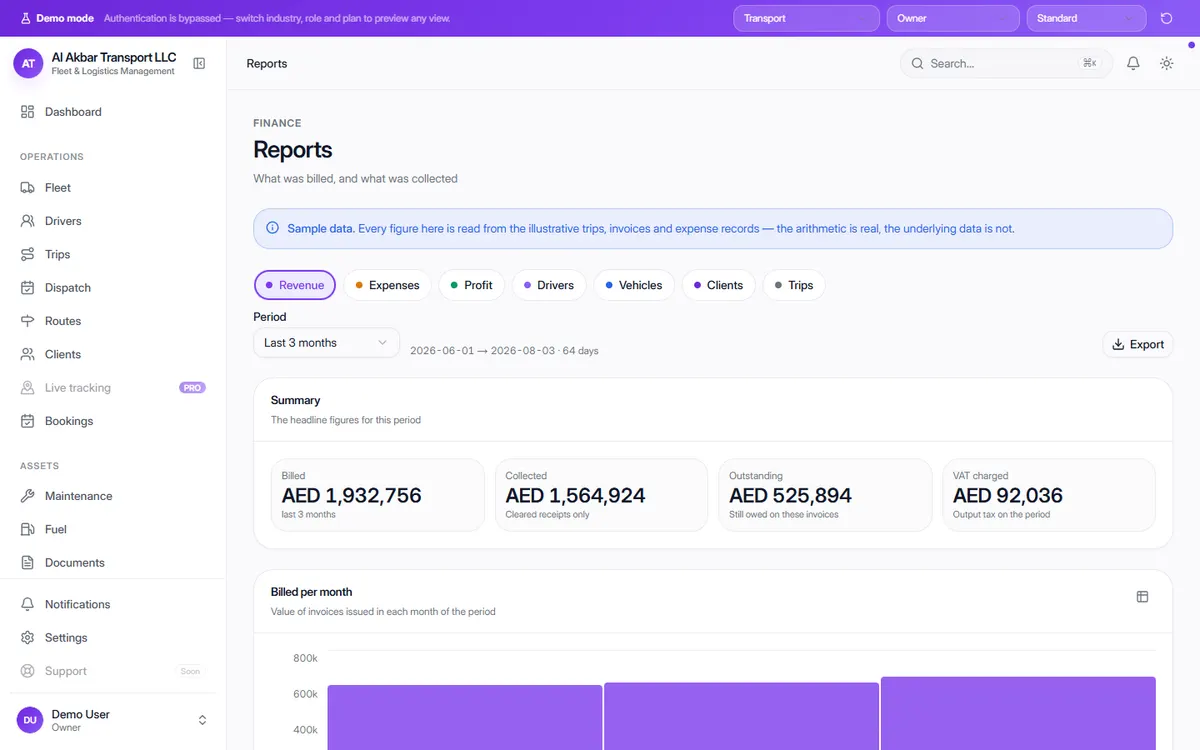1200x750 pixels.
Task: Open Fleet from the sidebar
Action: point(113,188)
